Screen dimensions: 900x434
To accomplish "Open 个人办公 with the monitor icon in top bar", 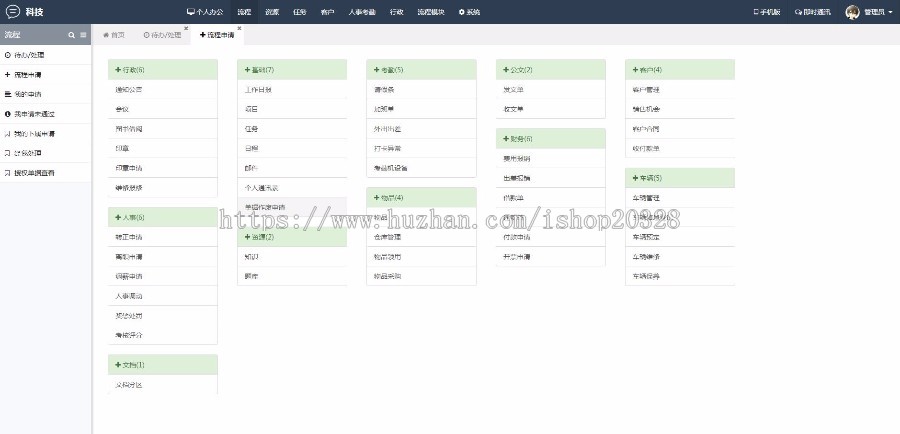I will coord(205,12).
